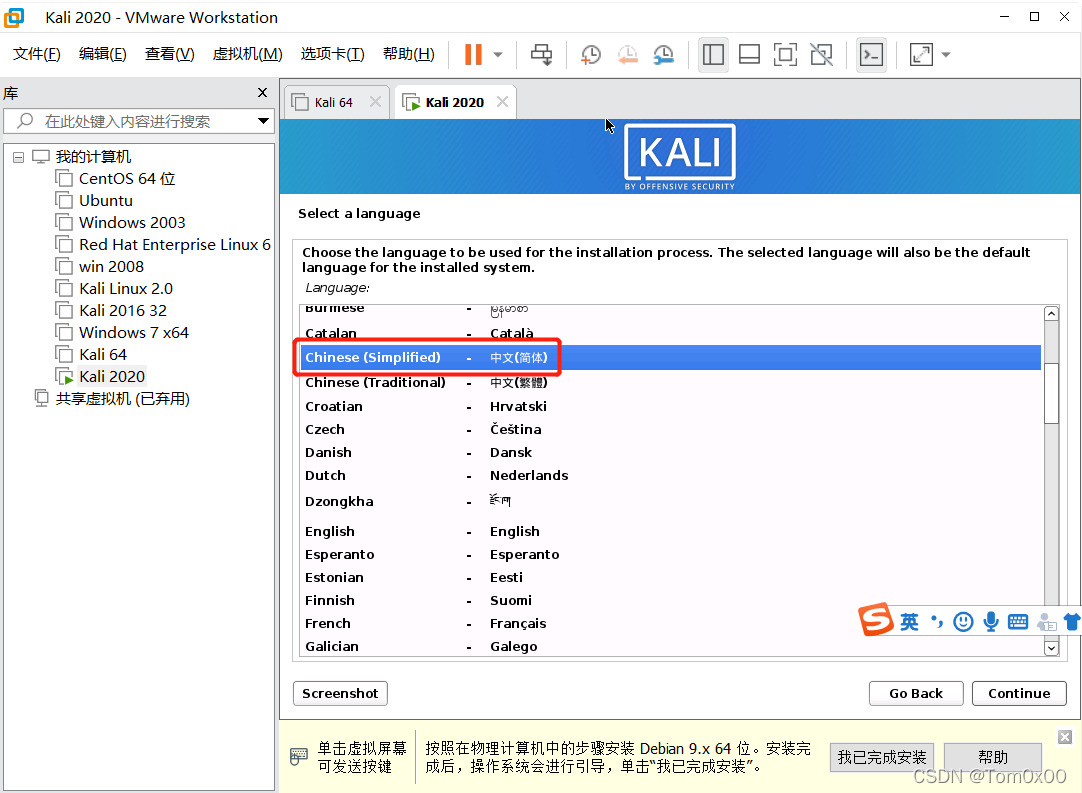Viewport: 1082px width, 793px height.
Task: Click the stretch guest display icon
Action: 921,55
